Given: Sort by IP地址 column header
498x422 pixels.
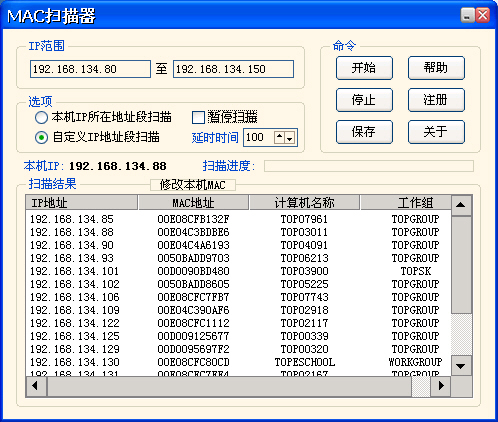Looking at the screenshot, I should click(x=82, y=203).
